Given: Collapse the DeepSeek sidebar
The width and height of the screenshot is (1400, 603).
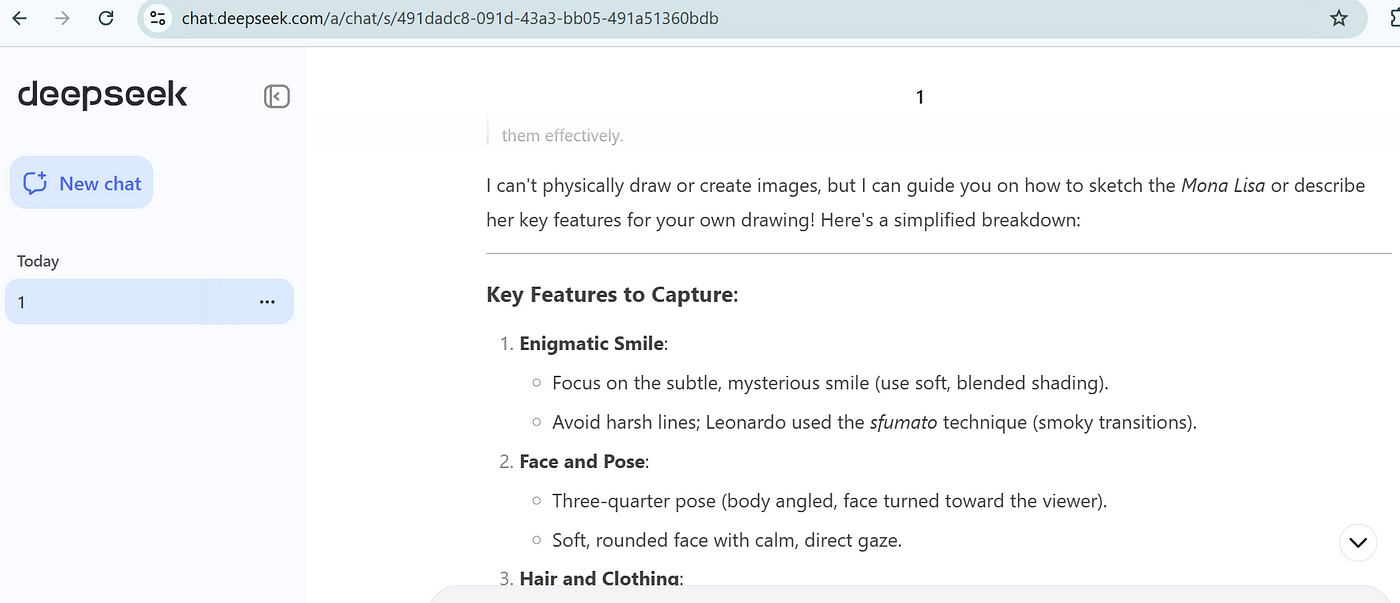Looking at the screenshot, I should click(276, 96).
